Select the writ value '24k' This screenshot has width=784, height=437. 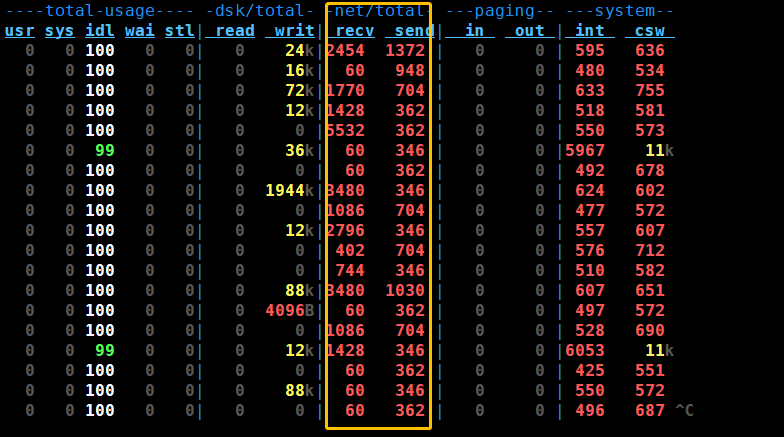[300, 50]
